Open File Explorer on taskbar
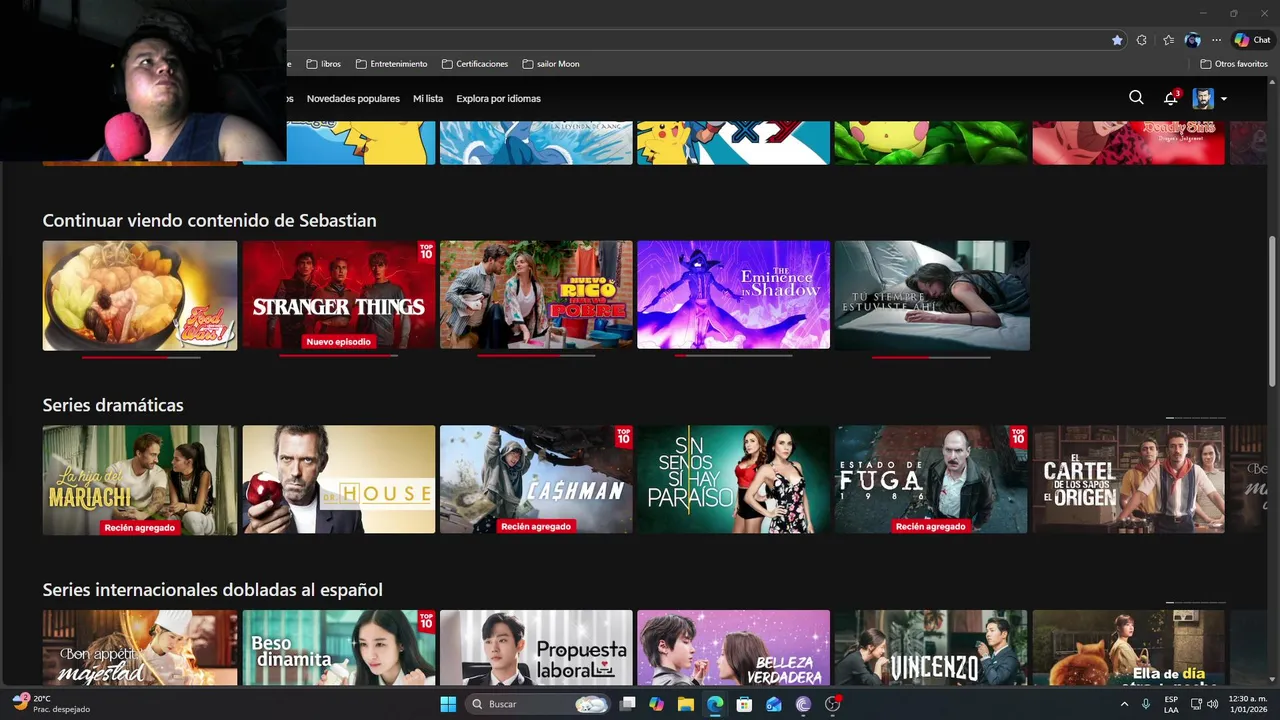This screenshot has height=720, width=1280. (x=686, y=704)
